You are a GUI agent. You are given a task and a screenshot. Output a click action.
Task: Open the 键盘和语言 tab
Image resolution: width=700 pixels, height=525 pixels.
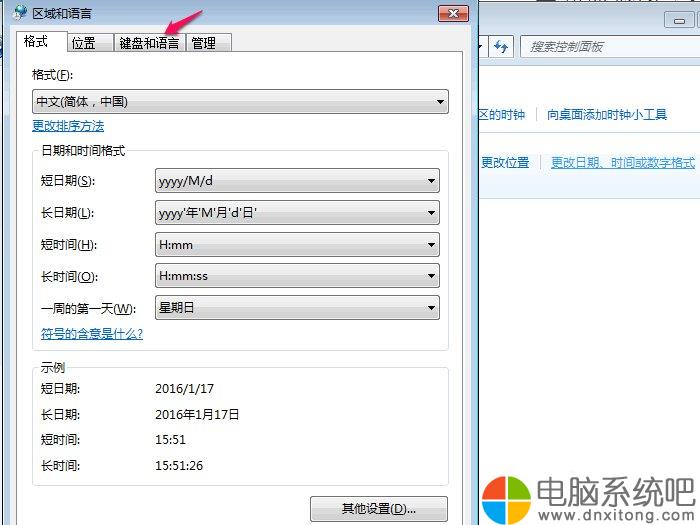pos(150,43)
